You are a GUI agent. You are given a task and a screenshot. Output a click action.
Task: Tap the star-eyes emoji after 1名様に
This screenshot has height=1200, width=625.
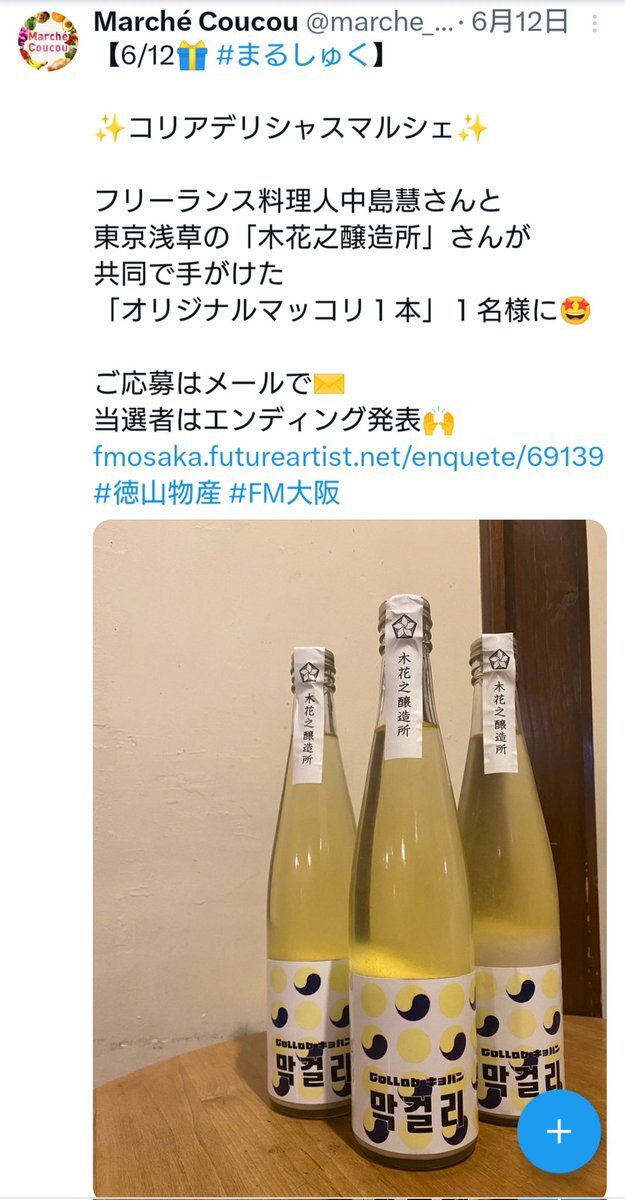(577, 311)
